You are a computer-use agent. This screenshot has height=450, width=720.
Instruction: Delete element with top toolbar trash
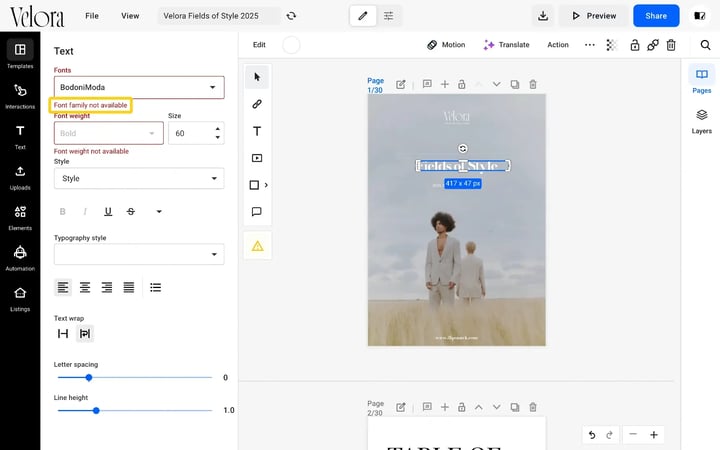tap(671, 45)
